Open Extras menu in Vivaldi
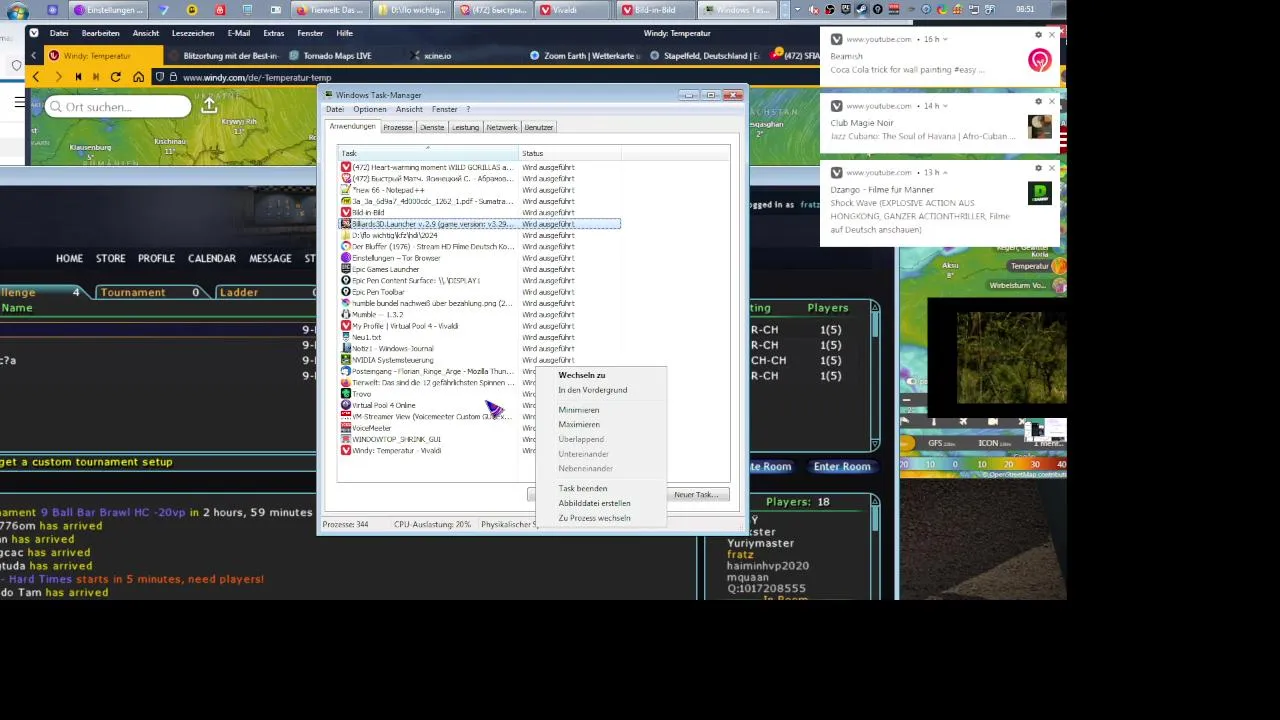 (x=273, y=33)
